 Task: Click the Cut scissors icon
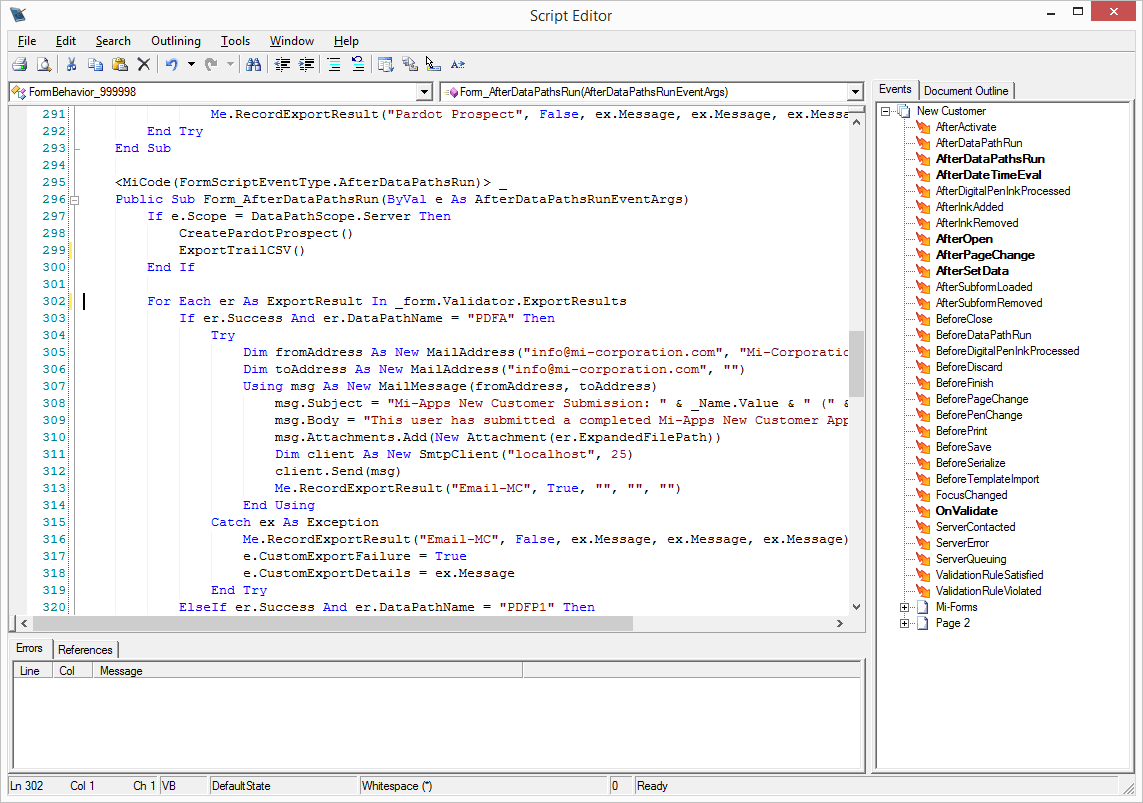[72, 64]
